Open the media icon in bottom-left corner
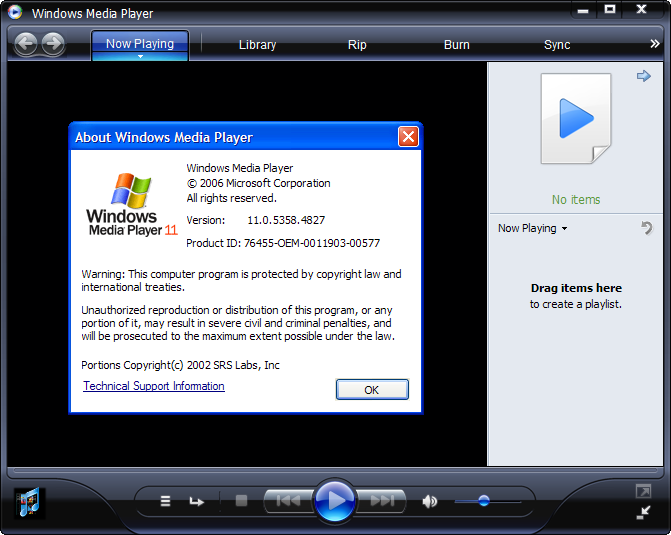The height and width of the screenshot is (535, 671). click(x=29, y=502)
